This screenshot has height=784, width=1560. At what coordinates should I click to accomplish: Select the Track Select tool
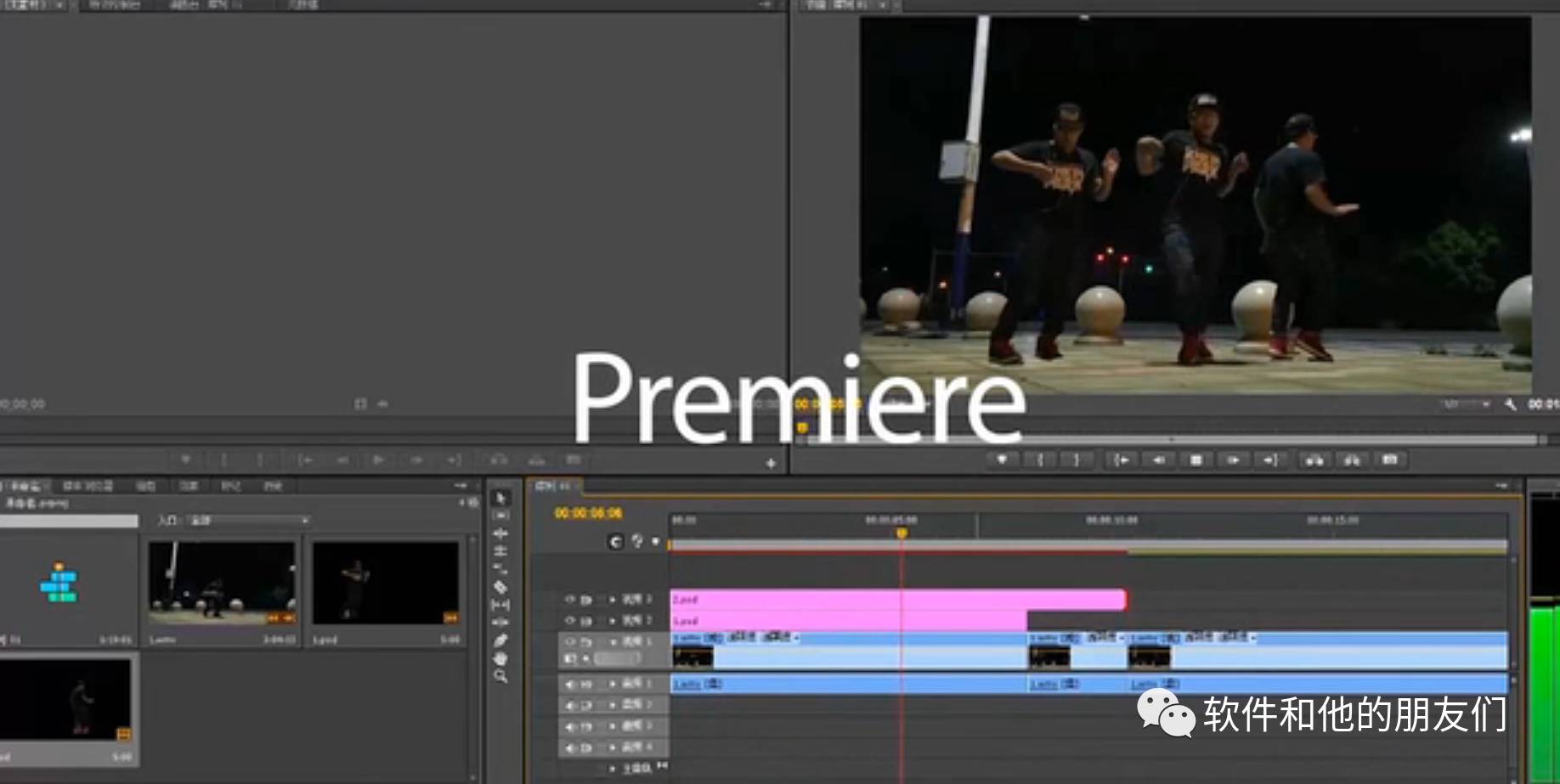(500, 516)
